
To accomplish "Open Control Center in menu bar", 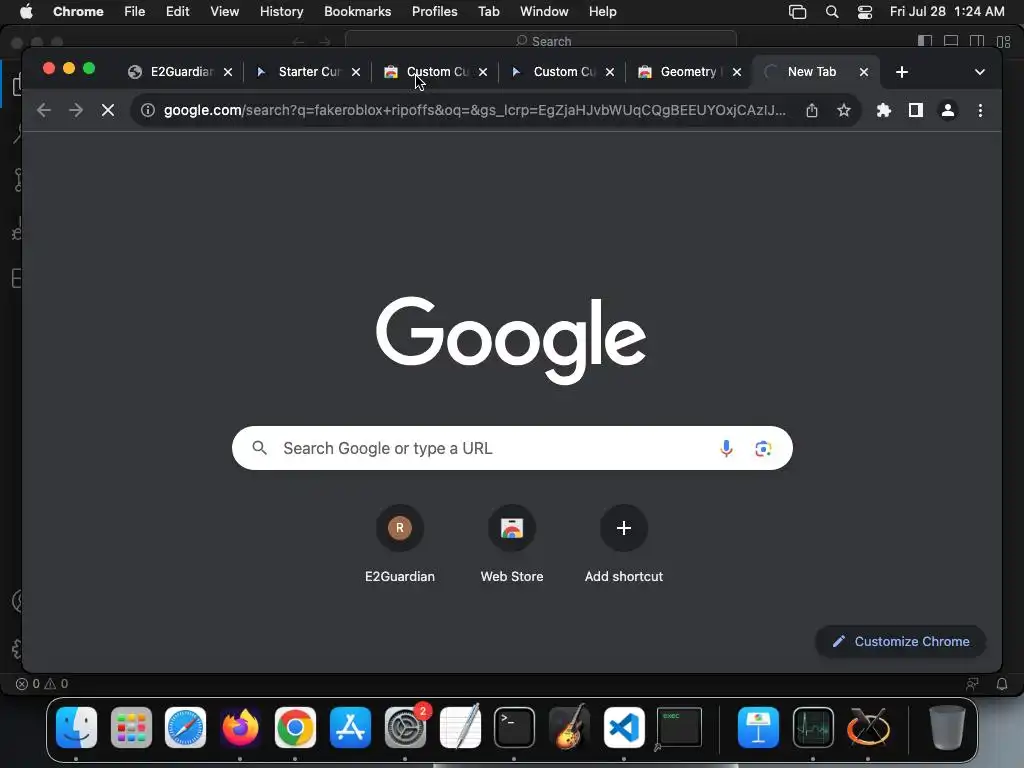I will click(865, 12).
